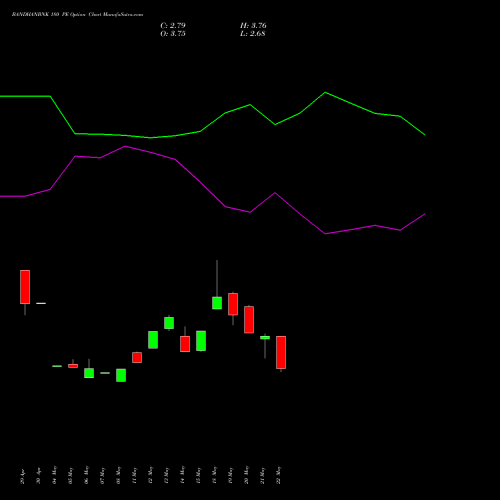Click the '14 May' date axis label

183,475
